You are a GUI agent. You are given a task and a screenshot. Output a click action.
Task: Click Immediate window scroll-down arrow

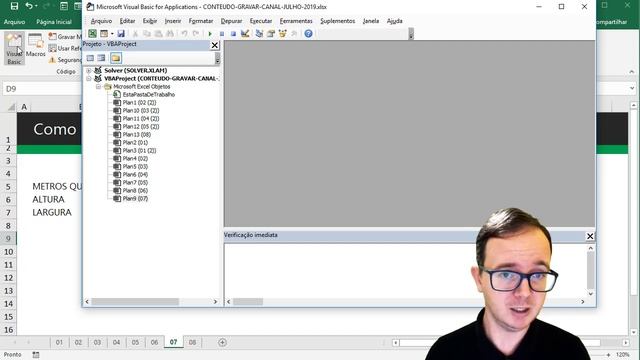(590, 293)
